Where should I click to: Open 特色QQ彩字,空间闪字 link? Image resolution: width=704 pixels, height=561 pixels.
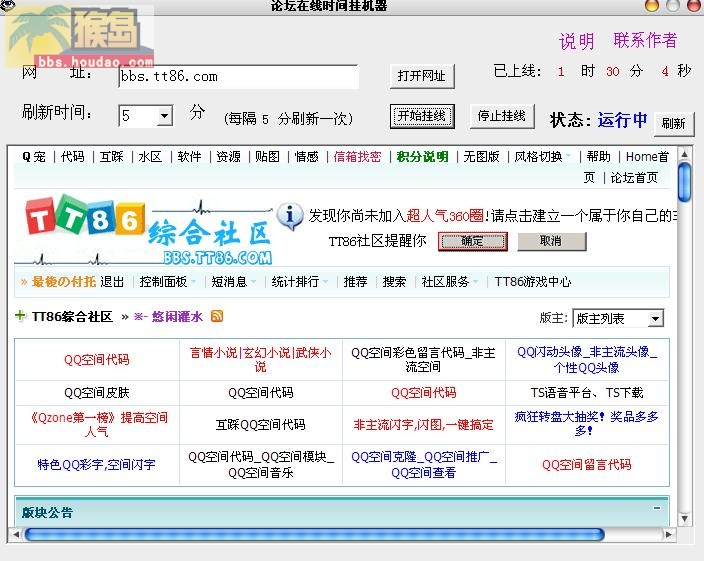(97, 465)
